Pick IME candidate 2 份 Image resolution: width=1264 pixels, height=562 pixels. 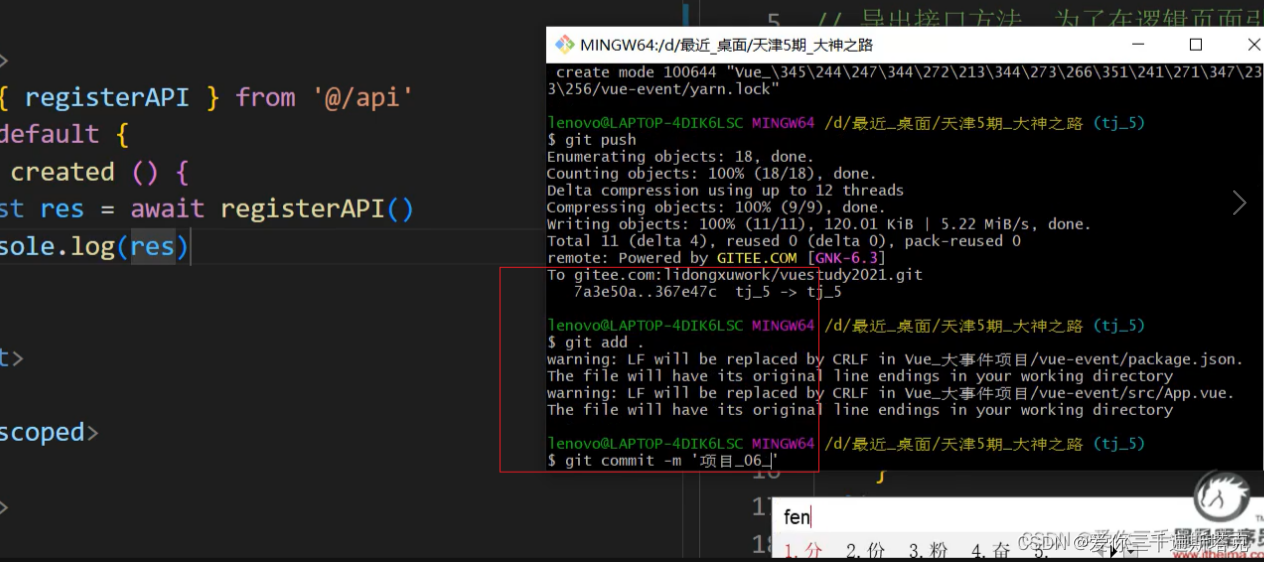pos(865,549)
